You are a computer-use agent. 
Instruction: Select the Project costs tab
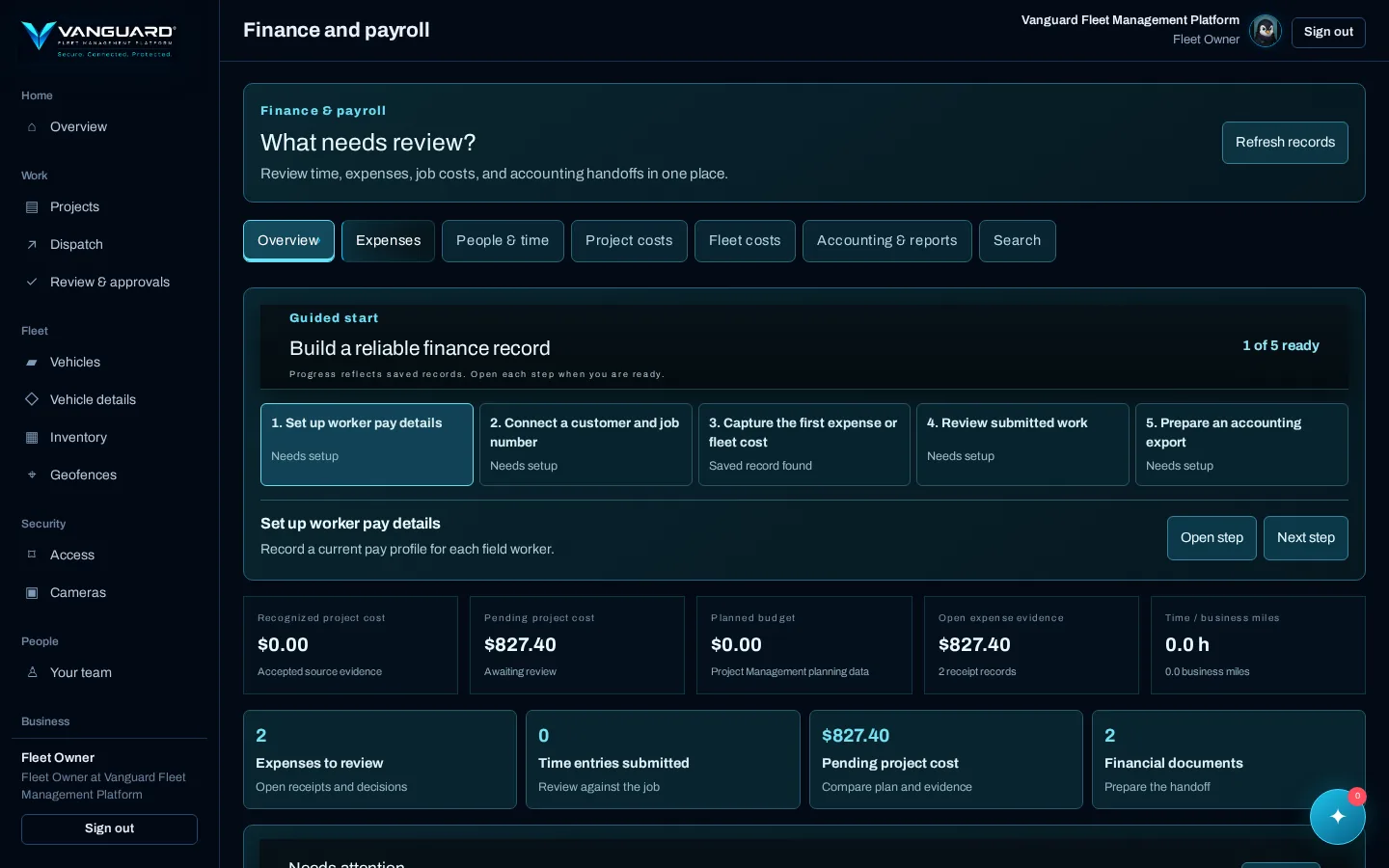pos(629,241)
